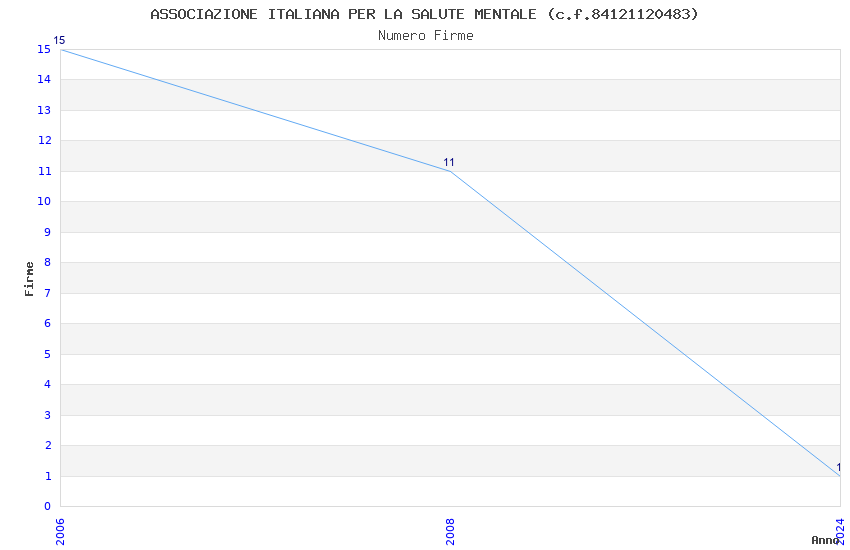
Task: Click y-axis tick value 14
Action: pyautogui.click(x=44, y=80)
